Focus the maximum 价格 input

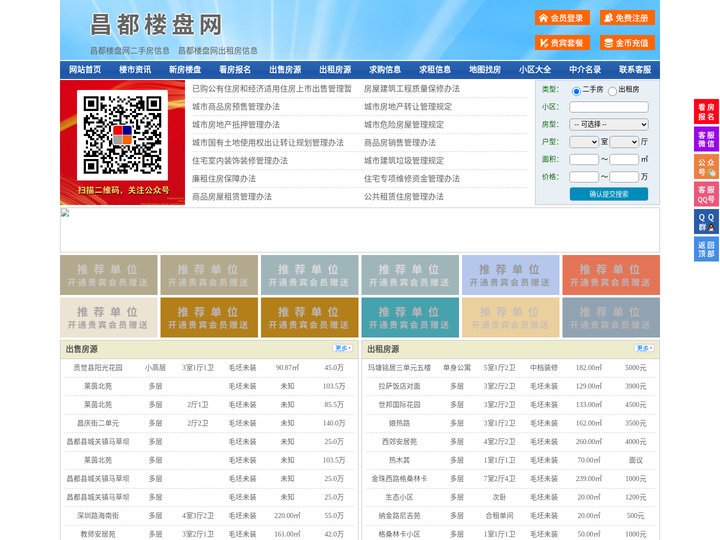pyautogui.click(x=624, y=177)
